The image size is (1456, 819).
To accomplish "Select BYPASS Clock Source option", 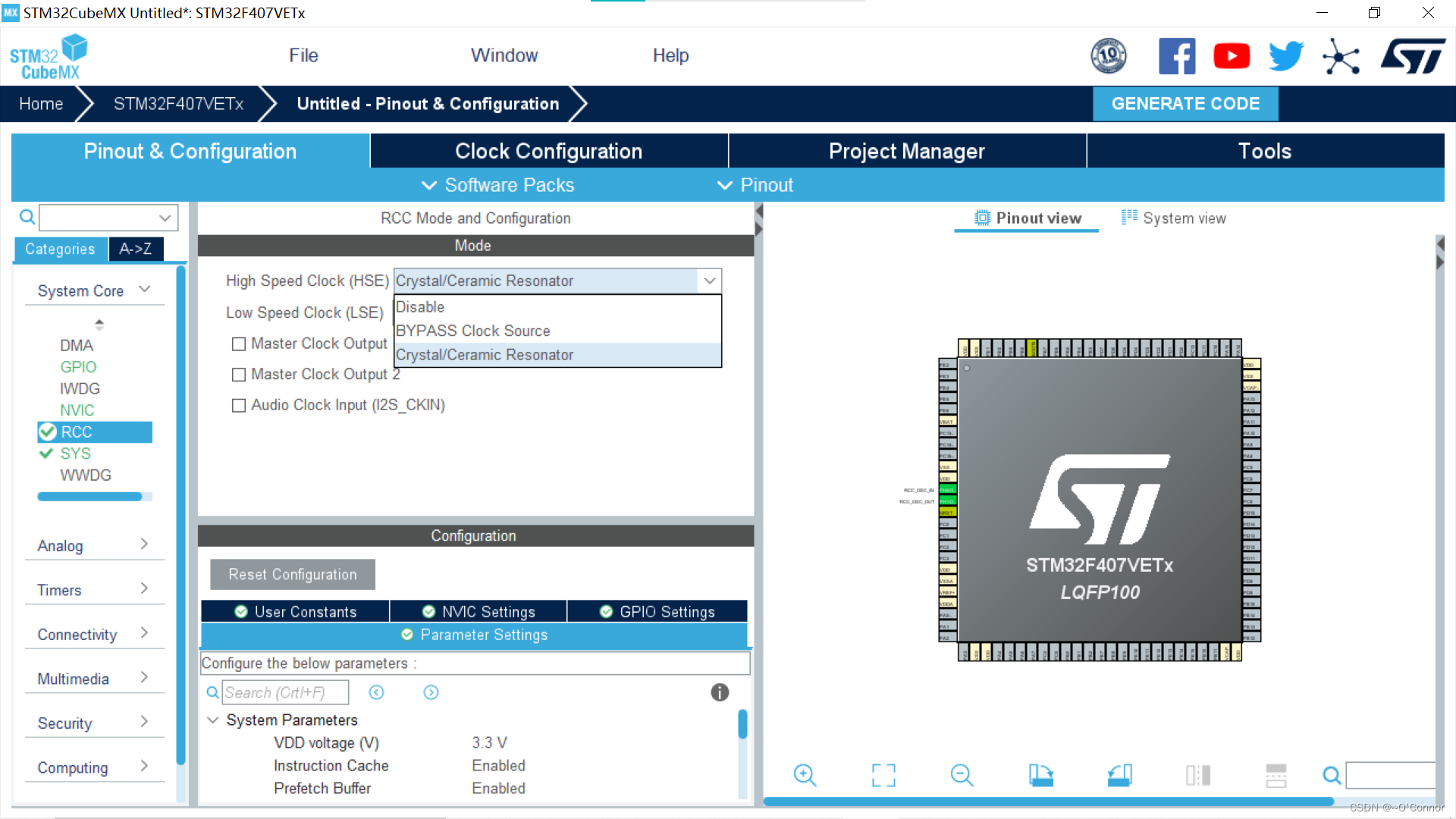I will tap(473, 331).
